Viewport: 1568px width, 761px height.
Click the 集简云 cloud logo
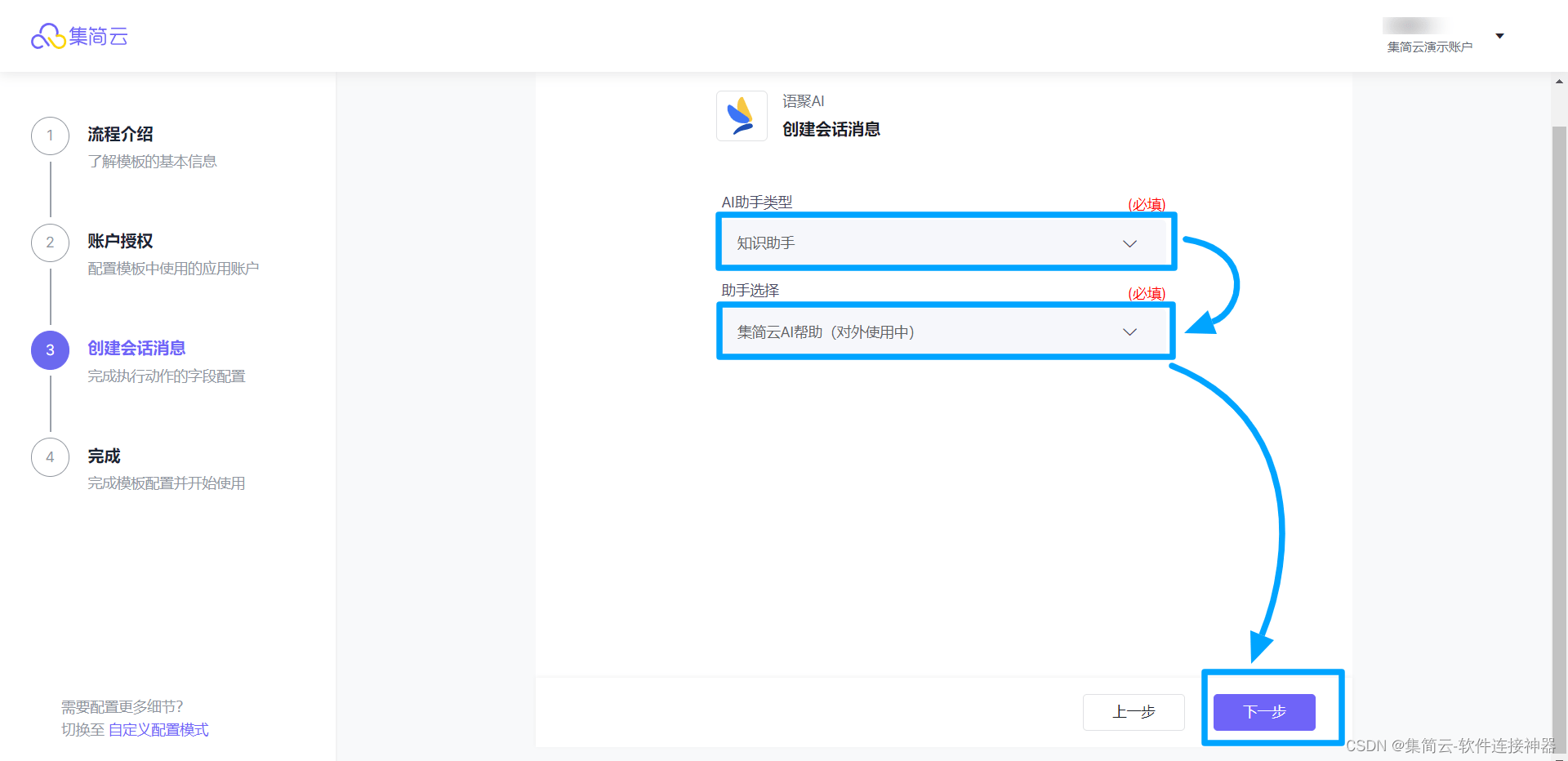point(79,36)
